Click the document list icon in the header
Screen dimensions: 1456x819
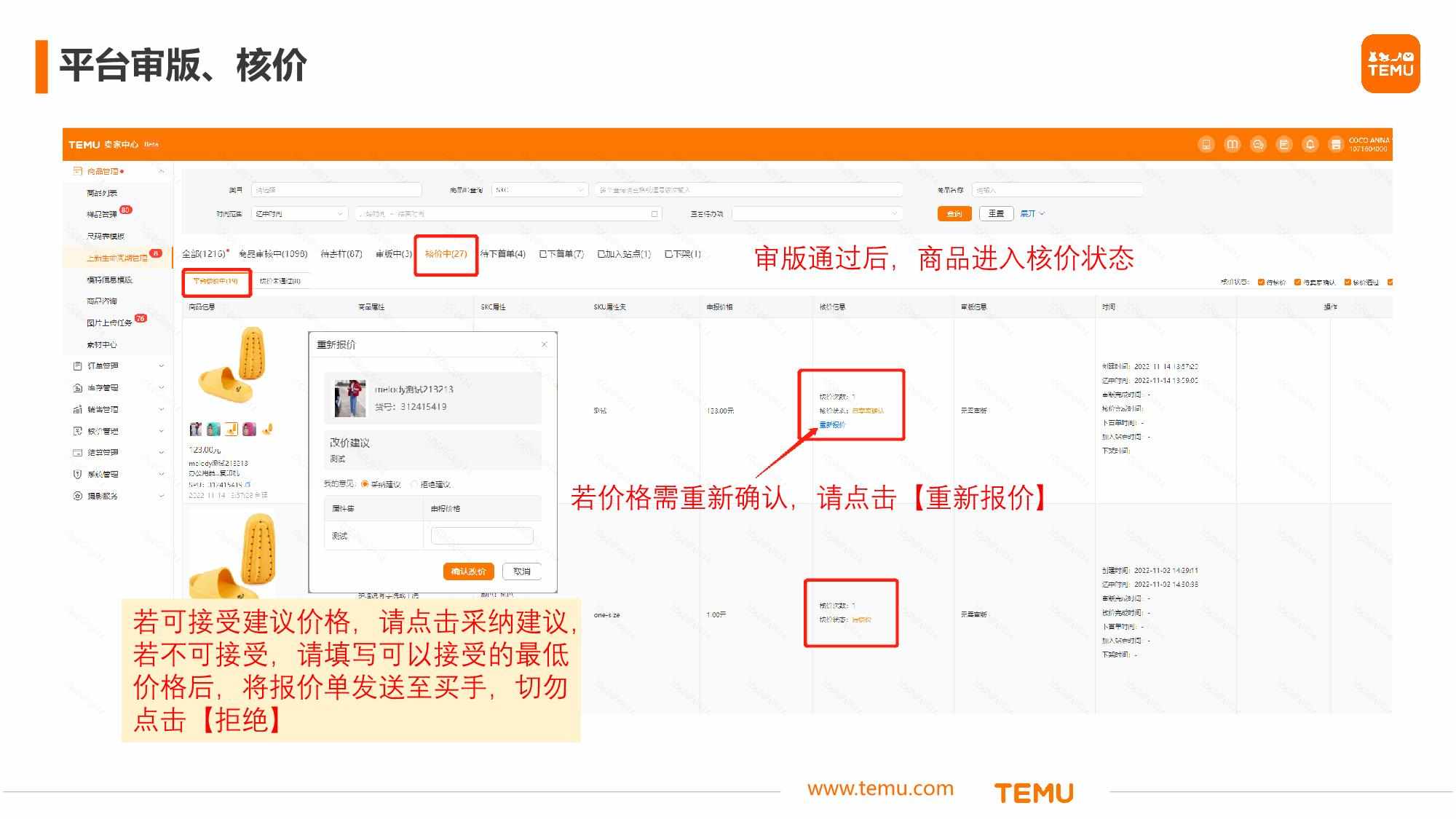(1284, 144)
